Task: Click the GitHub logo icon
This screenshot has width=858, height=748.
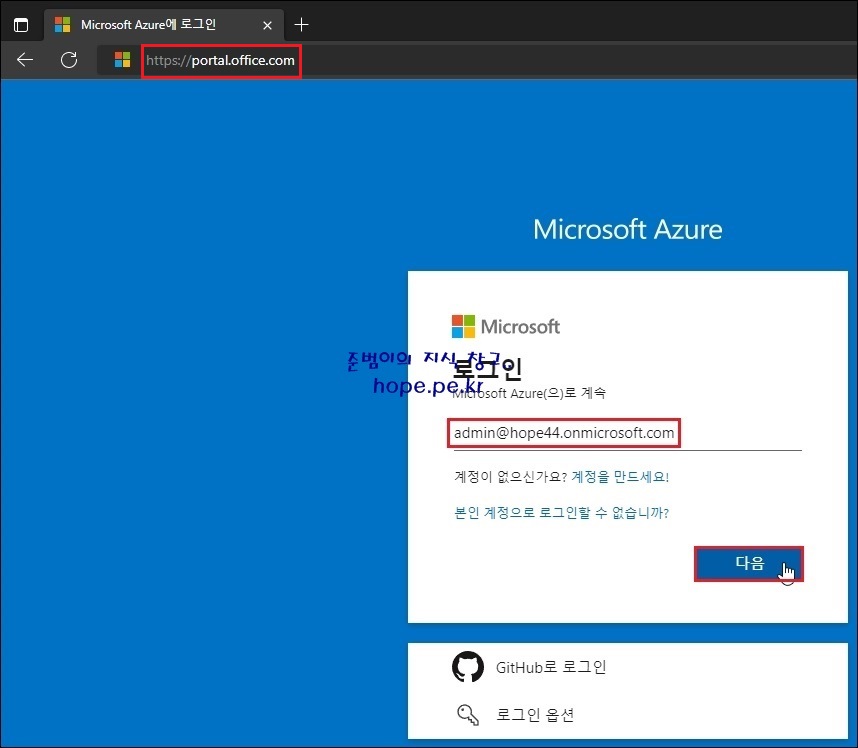Action: (468, 667)
